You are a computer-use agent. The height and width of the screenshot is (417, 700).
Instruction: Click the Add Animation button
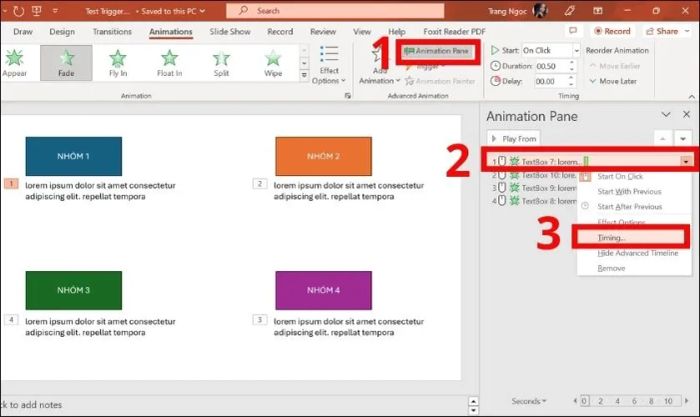379,66
